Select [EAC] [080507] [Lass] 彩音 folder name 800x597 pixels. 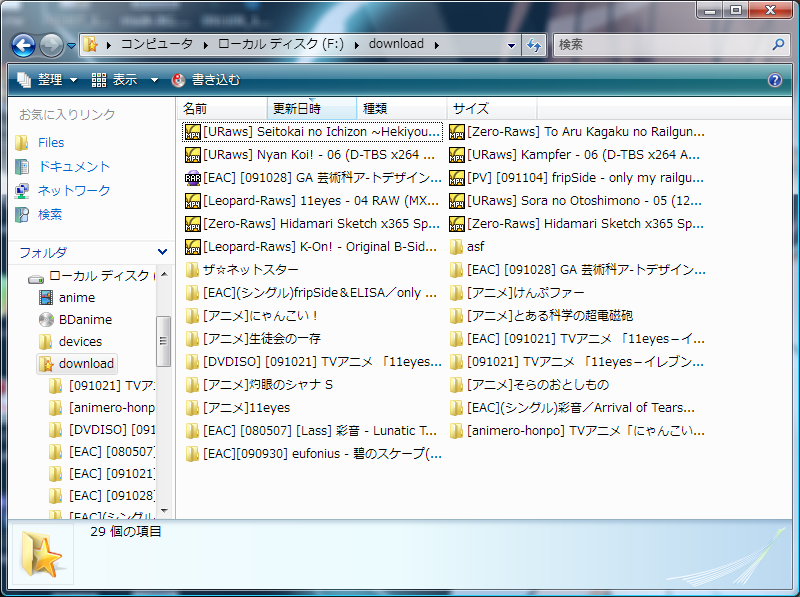pyautogui.click(x=320, y=431)
